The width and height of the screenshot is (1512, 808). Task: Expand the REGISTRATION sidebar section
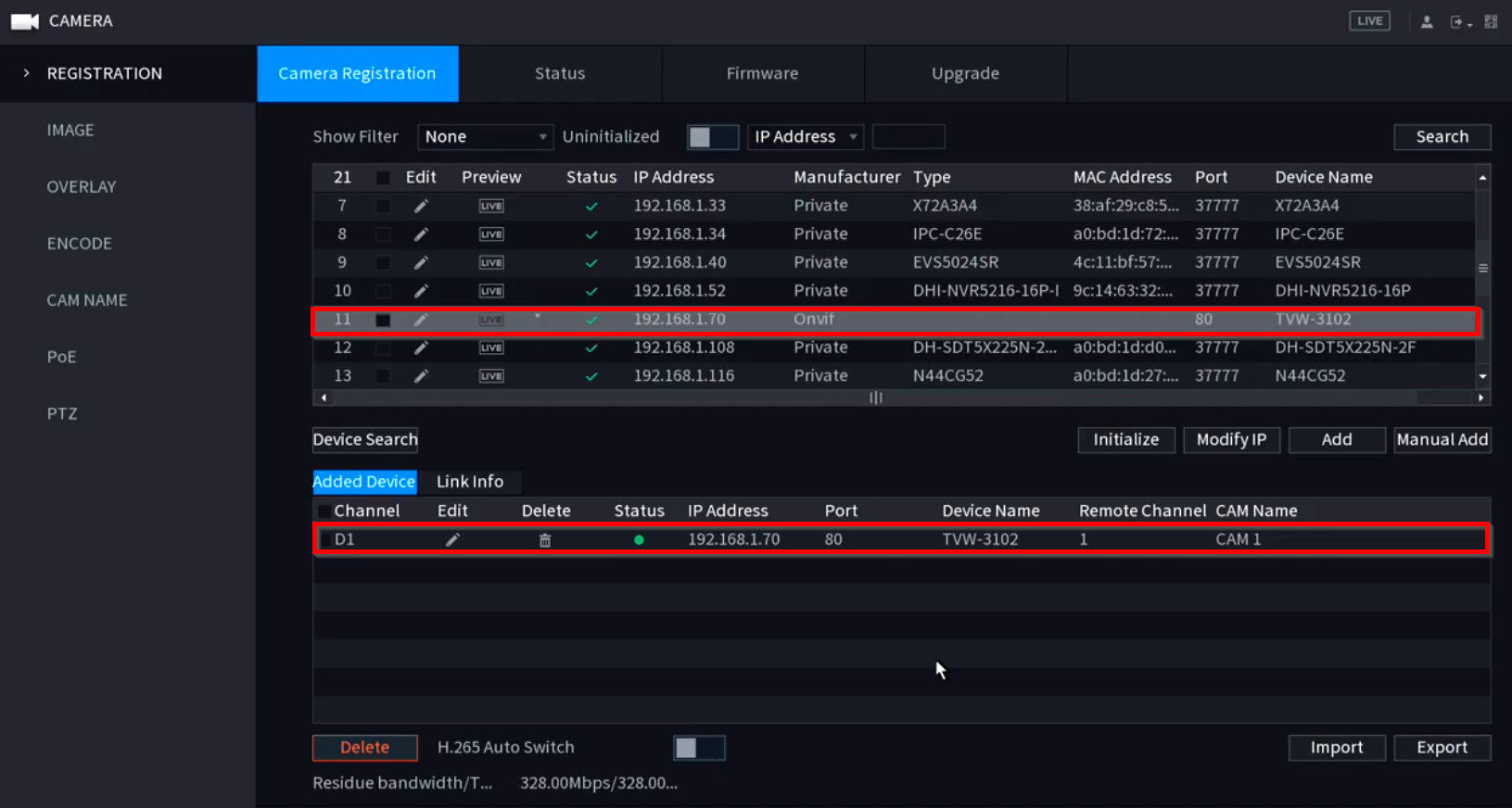click(x=104, y=73)
